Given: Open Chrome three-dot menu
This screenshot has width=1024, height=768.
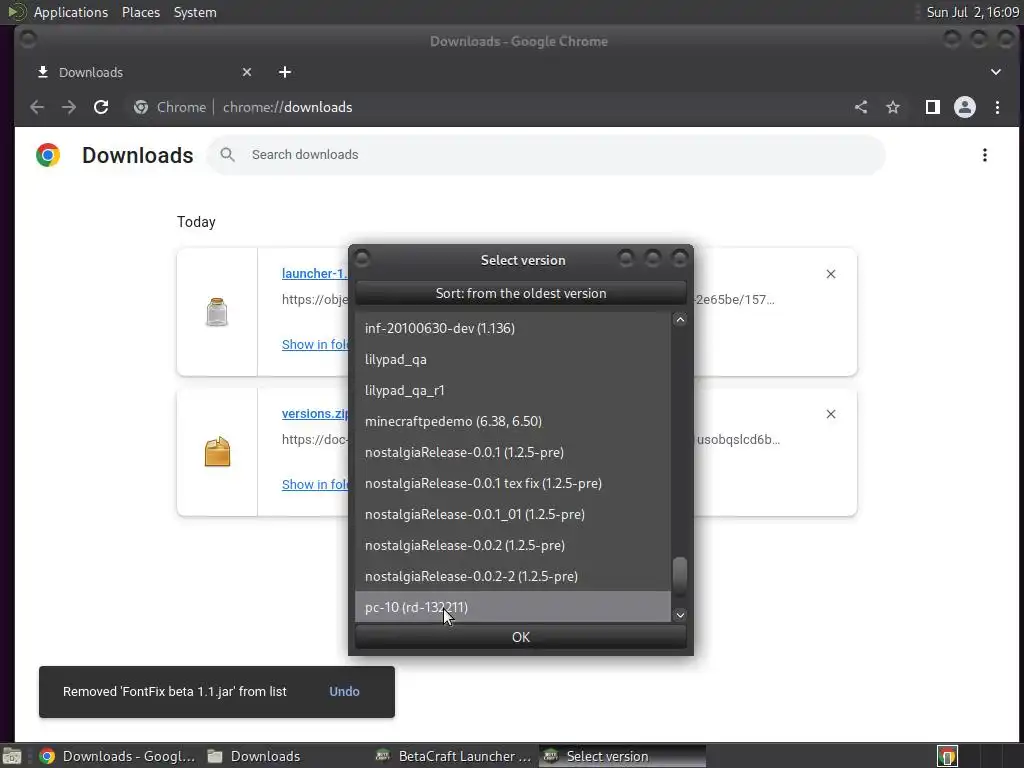Looking at the screenshot, I should tap(997, 107).
